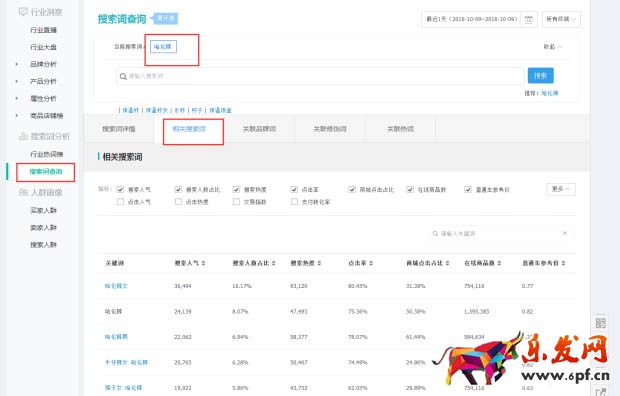The height and width of the screenshot is (396, 620).
Task: Focus the keyword filter input above table
Action: click(500, 233)
